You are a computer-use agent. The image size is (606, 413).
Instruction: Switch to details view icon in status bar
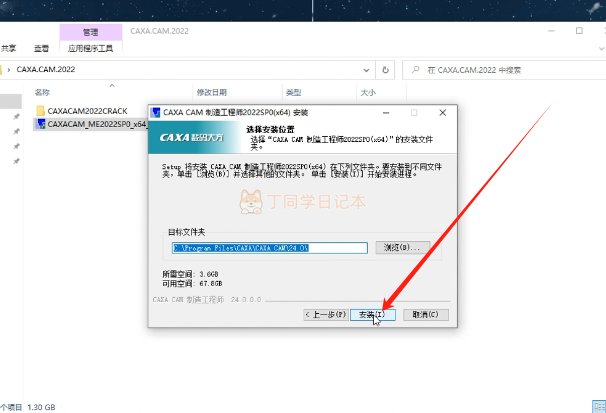(599, 407)
